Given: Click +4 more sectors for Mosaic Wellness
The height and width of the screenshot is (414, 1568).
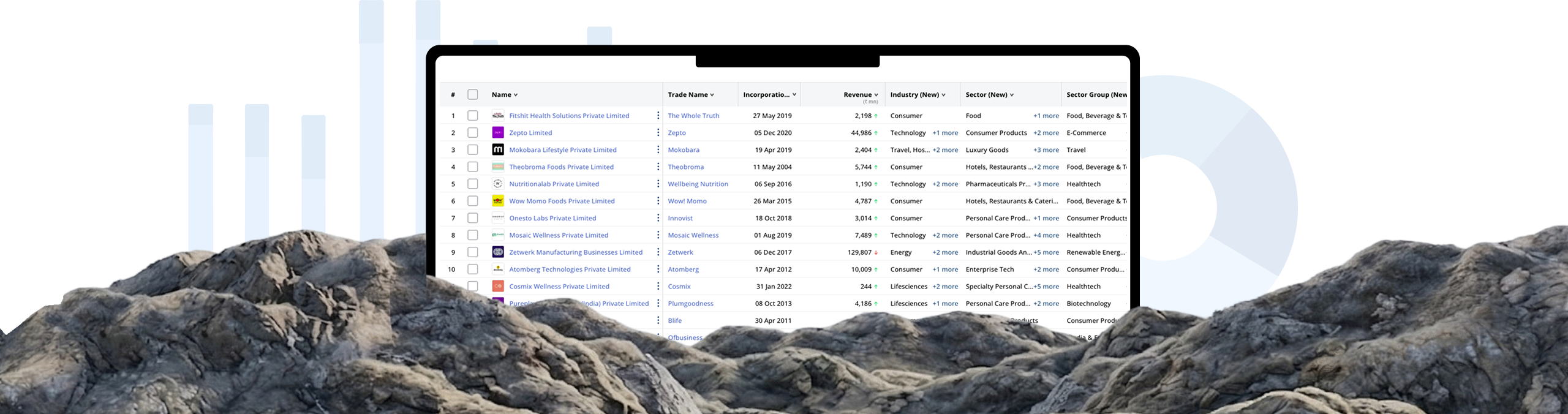Looking at the screenshot, I should coord(1046,235).
